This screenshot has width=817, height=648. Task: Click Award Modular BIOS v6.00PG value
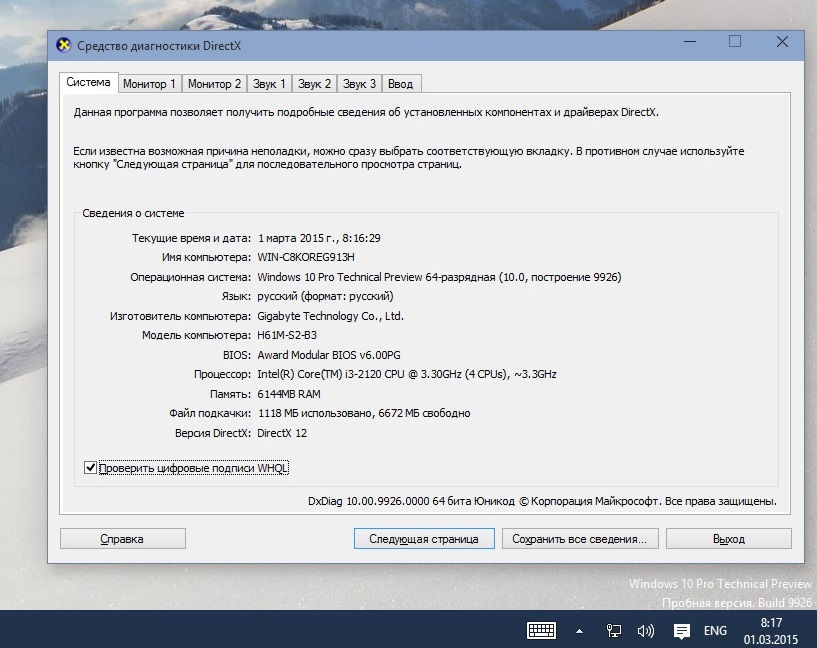click(329, 355)
